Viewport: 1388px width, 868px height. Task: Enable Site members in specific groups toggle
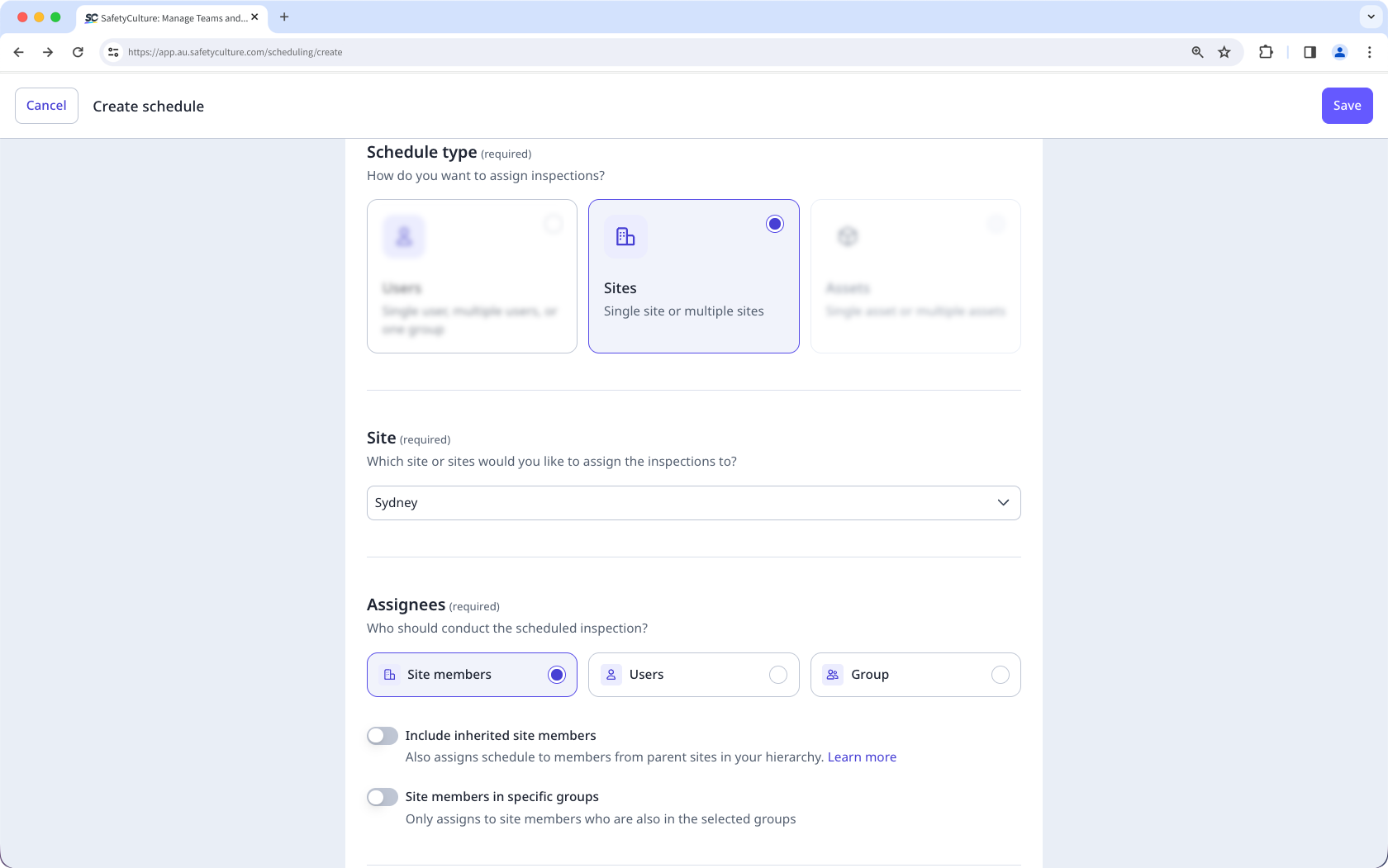pyautogui.click(x=383, y=797)
